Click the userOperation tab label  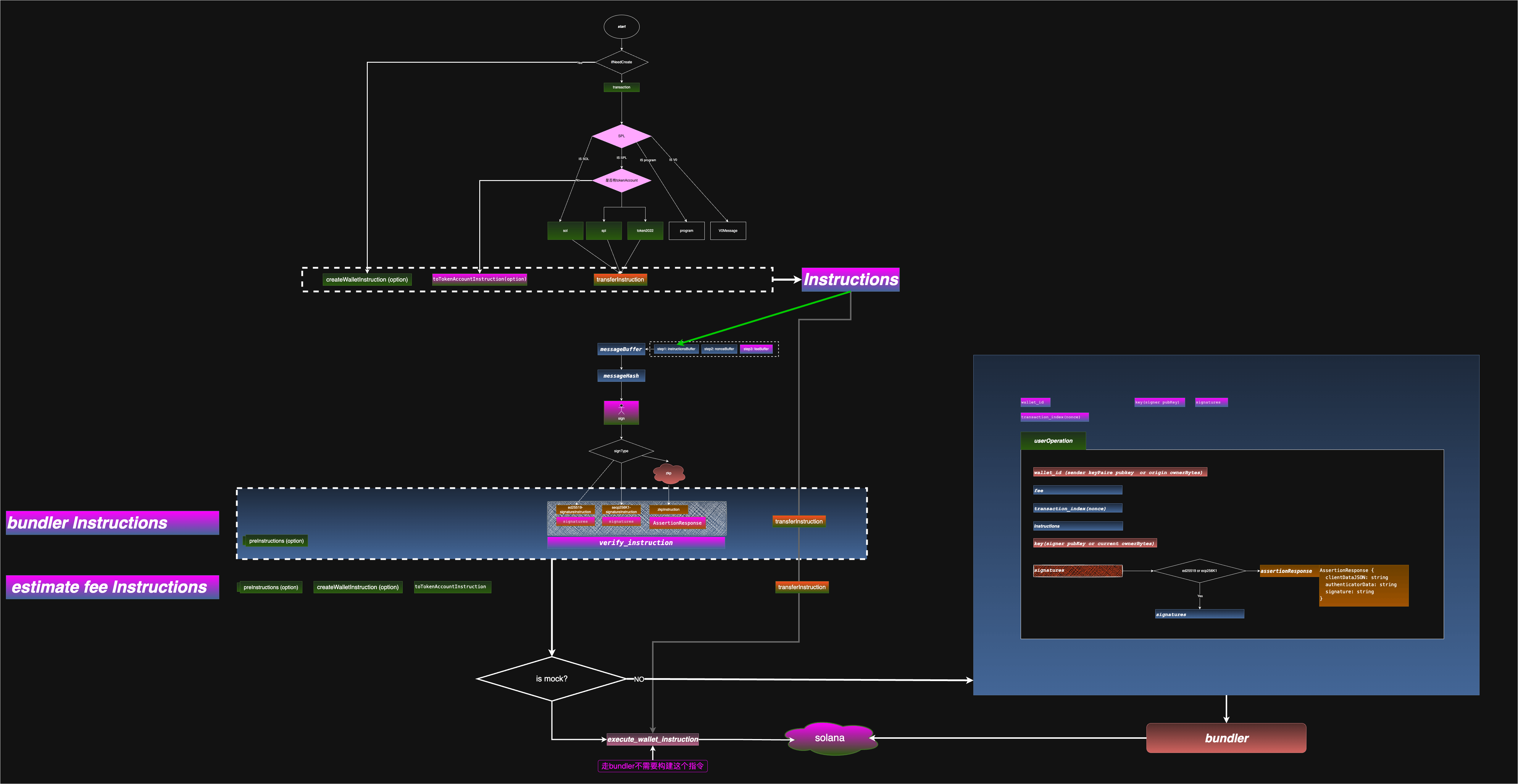(x=1053, y=441)
